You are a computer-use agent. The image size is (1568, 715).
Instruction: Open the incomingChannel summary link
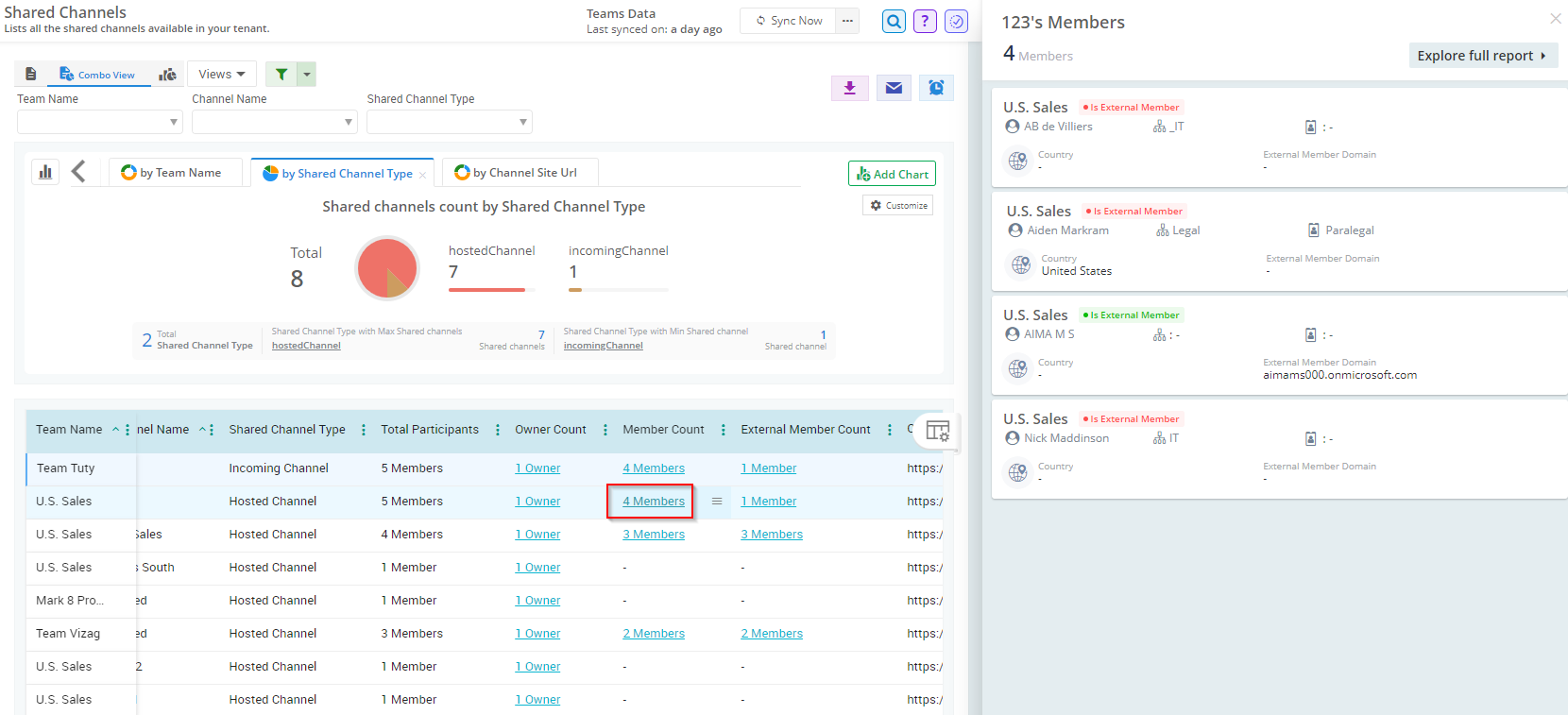[603, 346]
